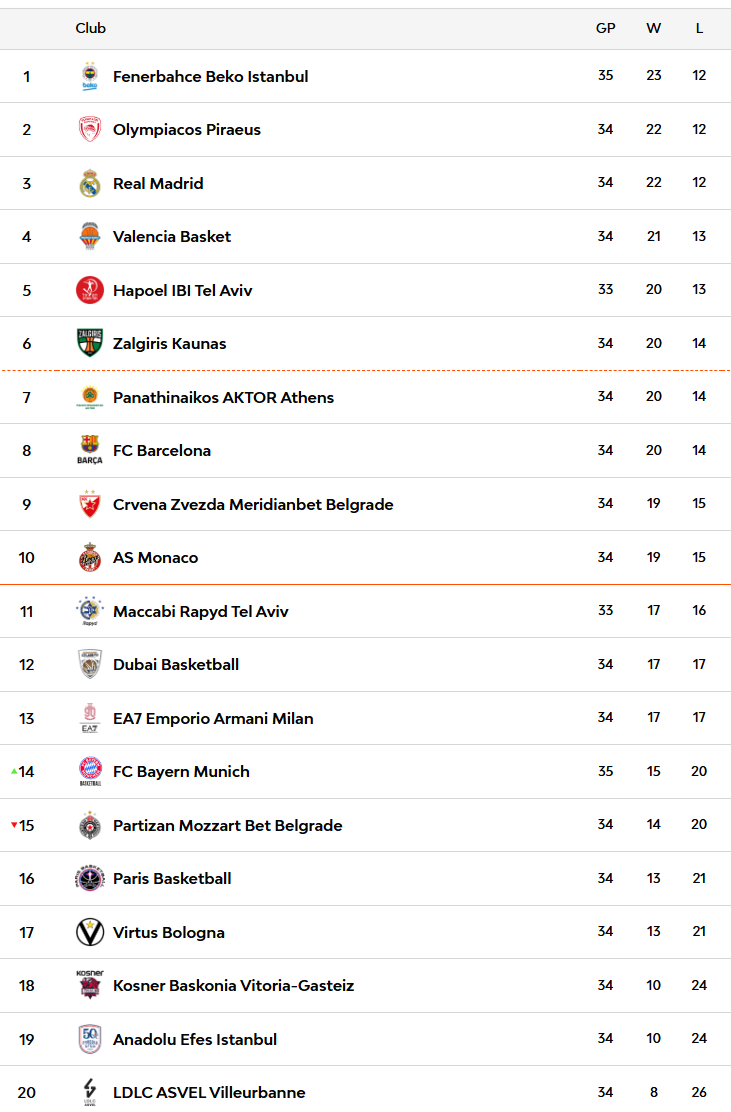
Task: Click the Real Madrid crest icon
Action: 90,184
